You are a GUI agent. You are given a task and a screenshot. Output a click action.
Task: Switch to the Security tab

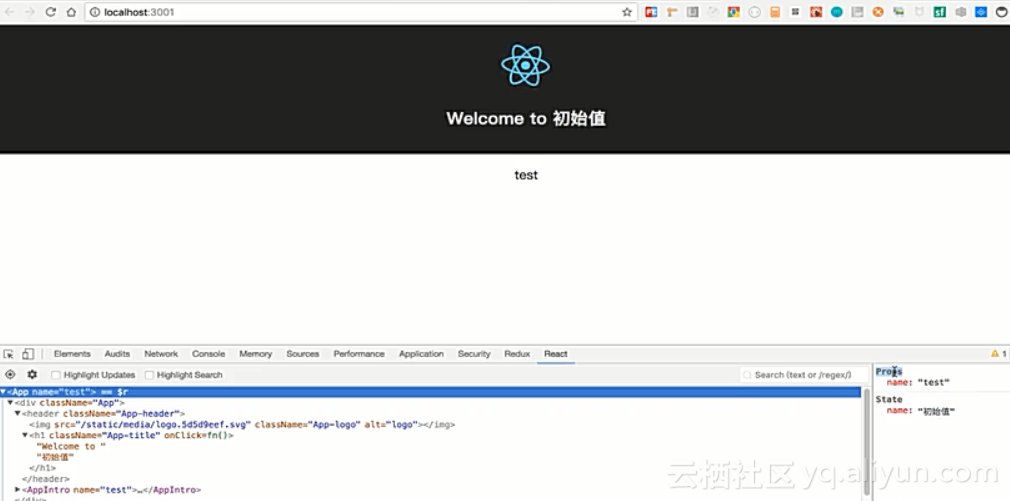click(474, 354)
